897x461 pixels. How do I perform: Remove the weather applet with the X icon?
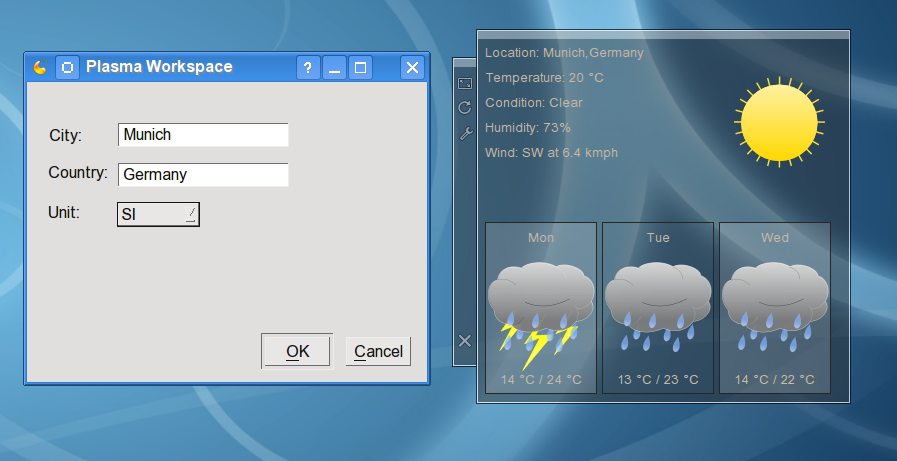click(x=465, y=341)
